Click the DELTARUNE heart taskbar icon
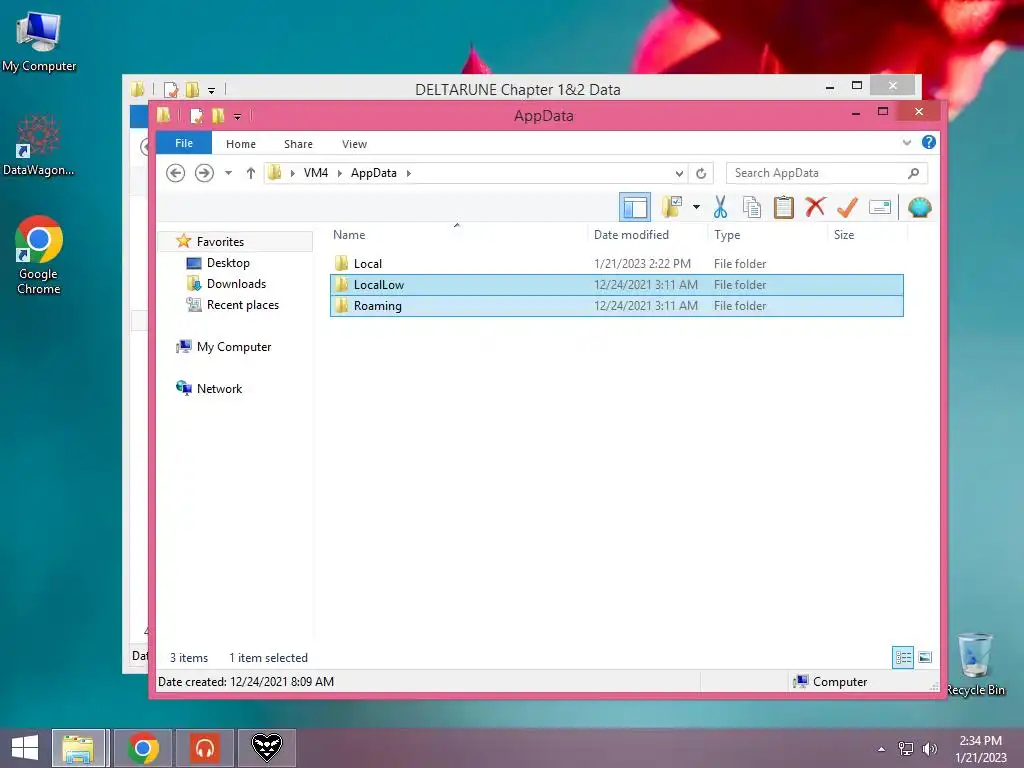Screen dimensions: 1024x768 pyautogui.click(x=267, y=748)
